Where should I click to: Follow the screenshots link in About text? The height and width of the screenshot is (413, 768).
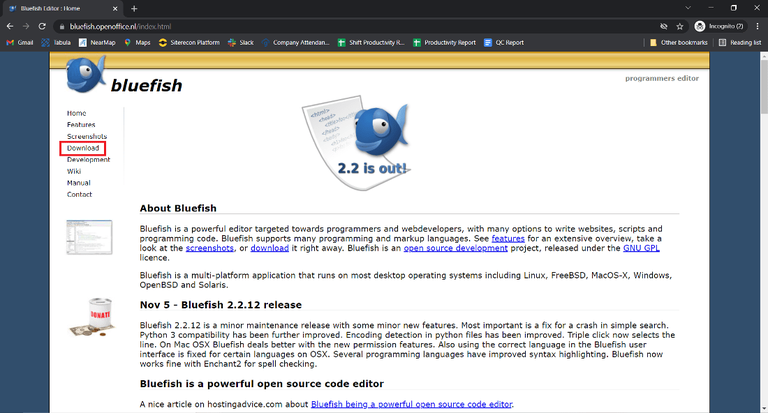pos(210,248)
